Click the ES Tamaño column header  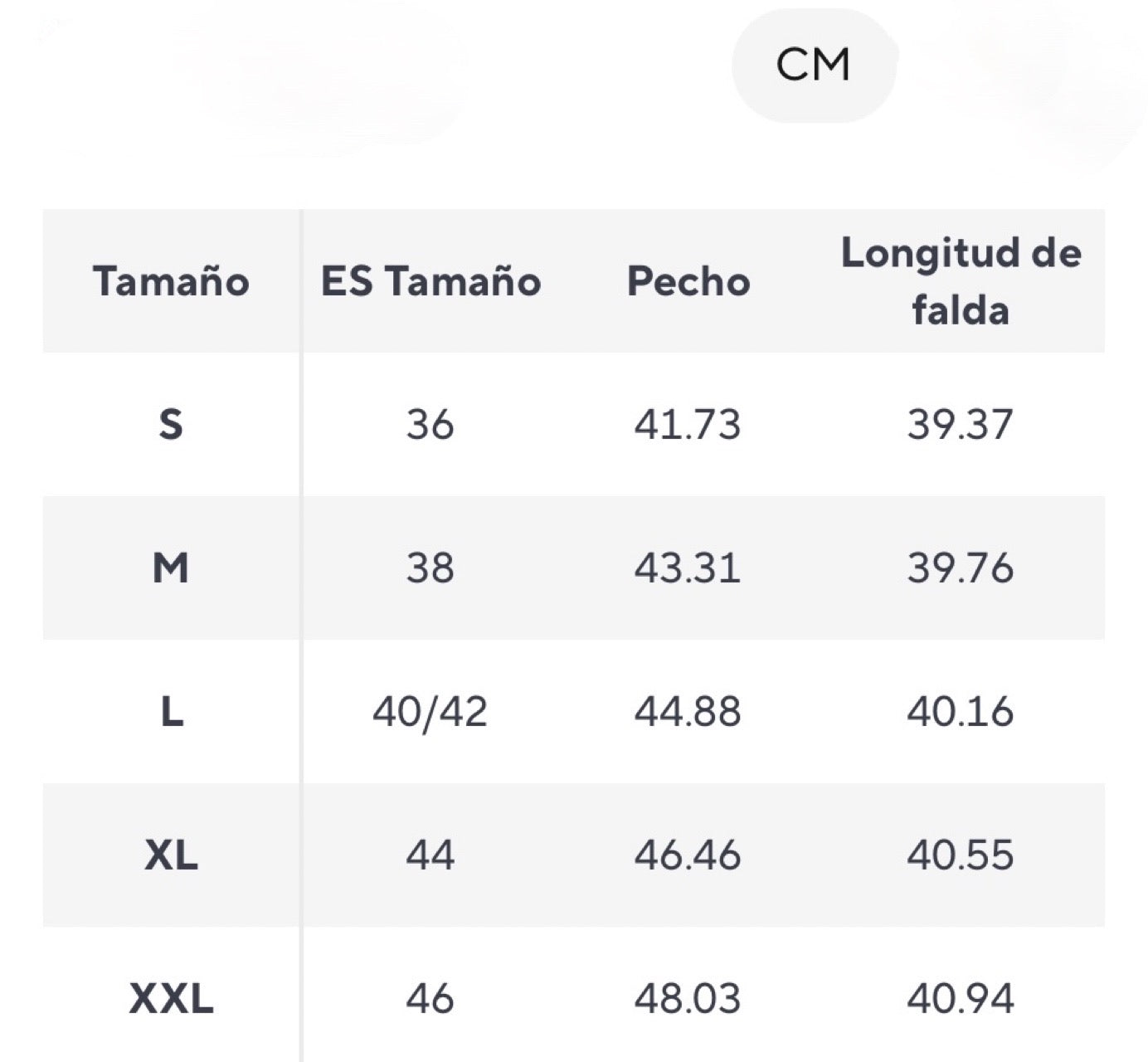coord(430,281)
